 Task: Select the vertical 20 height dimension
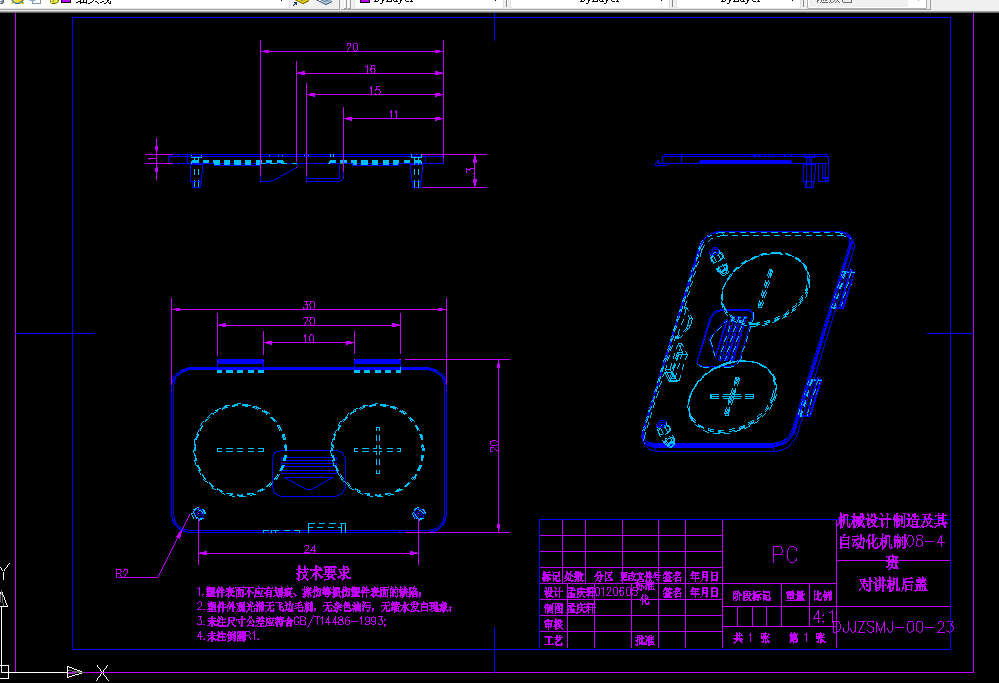click(x=494, y=446)
